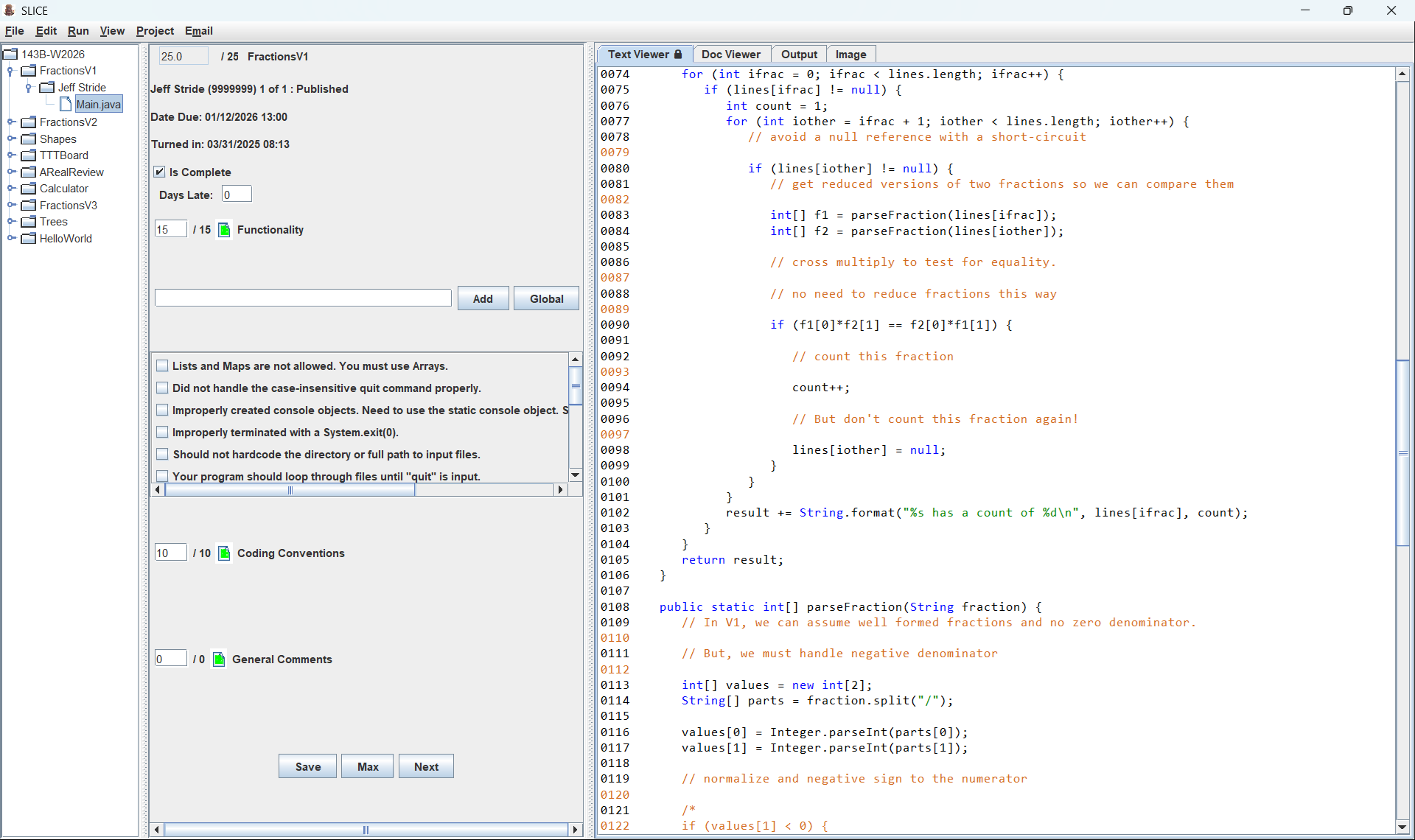Click the green General Comments icon

click(x=219, y=659)
